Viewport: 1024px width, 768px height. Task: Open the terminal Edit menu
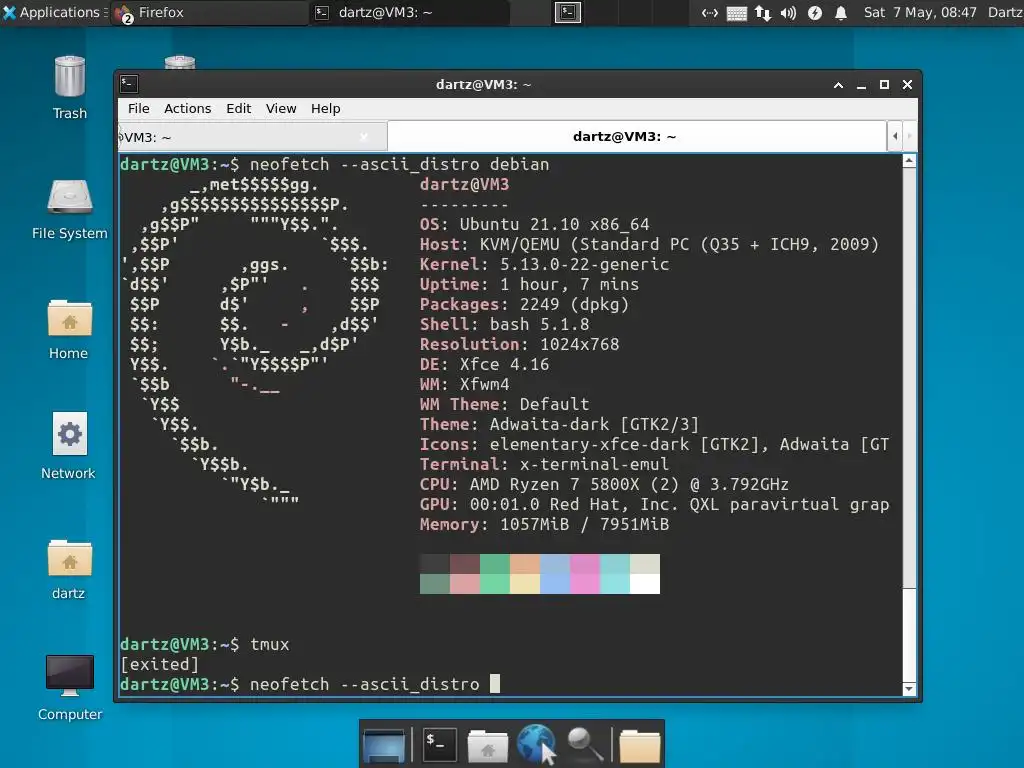[x=238, y=108]
